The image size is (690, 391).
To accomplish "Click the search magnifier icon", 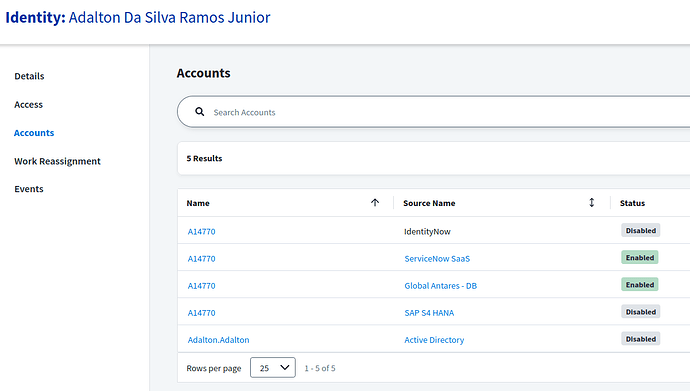I will 199,112.
